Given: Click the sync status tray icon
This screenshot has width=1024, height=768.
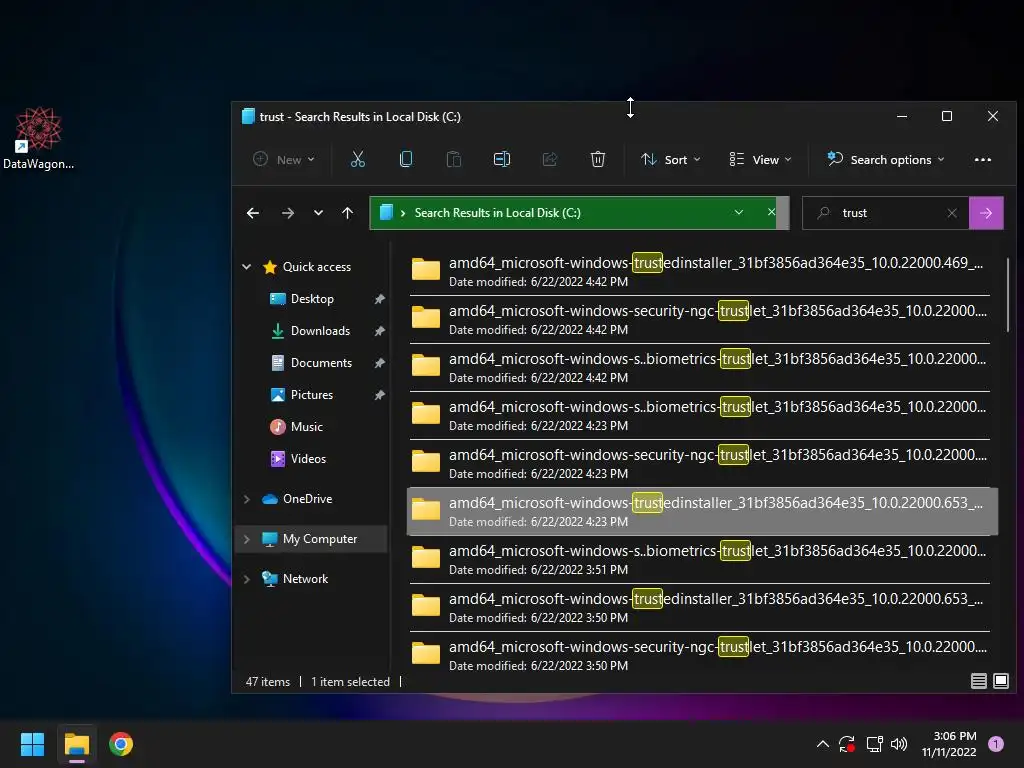Looking at the screenshot, I should coord(848,744).
